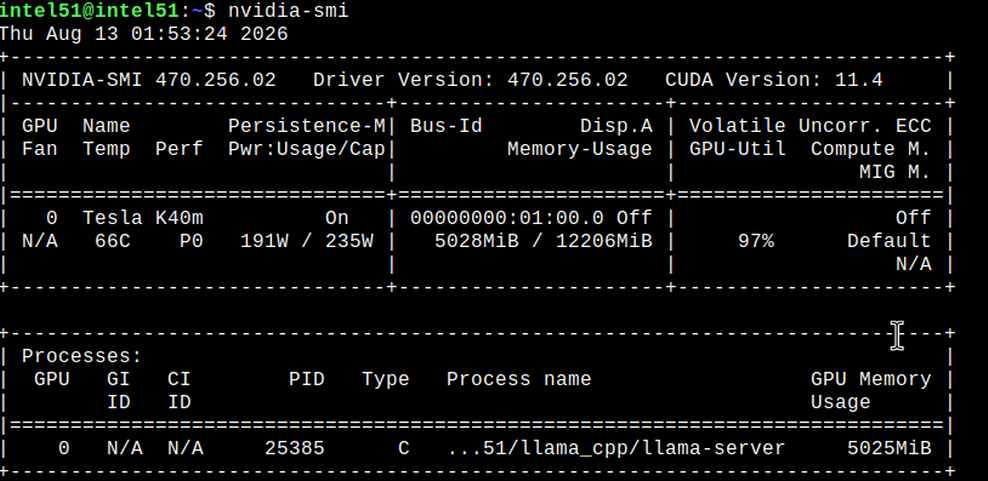Viewport: 988px width, 481px height.
Task: Click the Persistence-M On value
Action: [x=336, y=218]
